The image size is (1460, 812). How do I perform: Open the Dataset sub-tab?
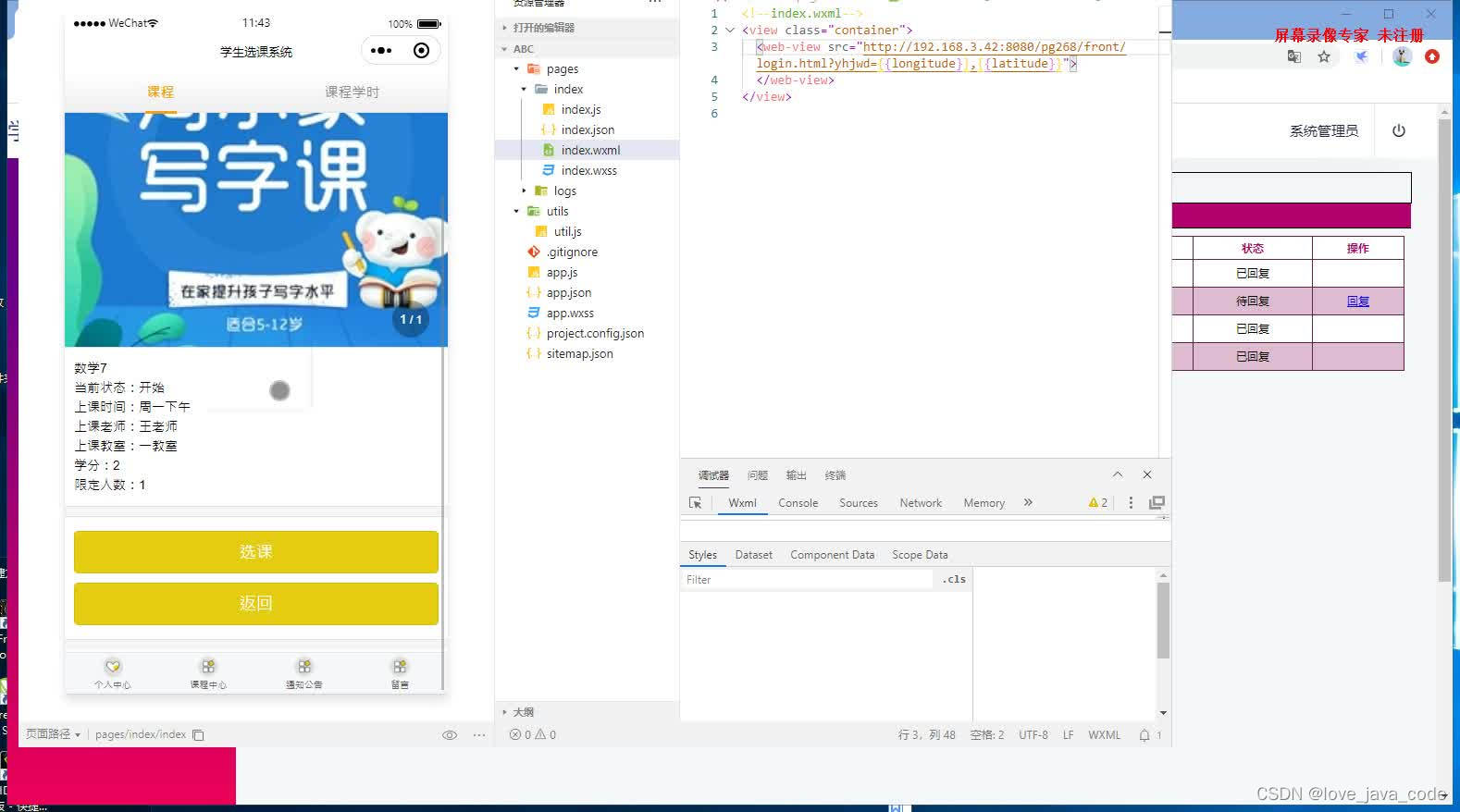(x=753, y=555)
